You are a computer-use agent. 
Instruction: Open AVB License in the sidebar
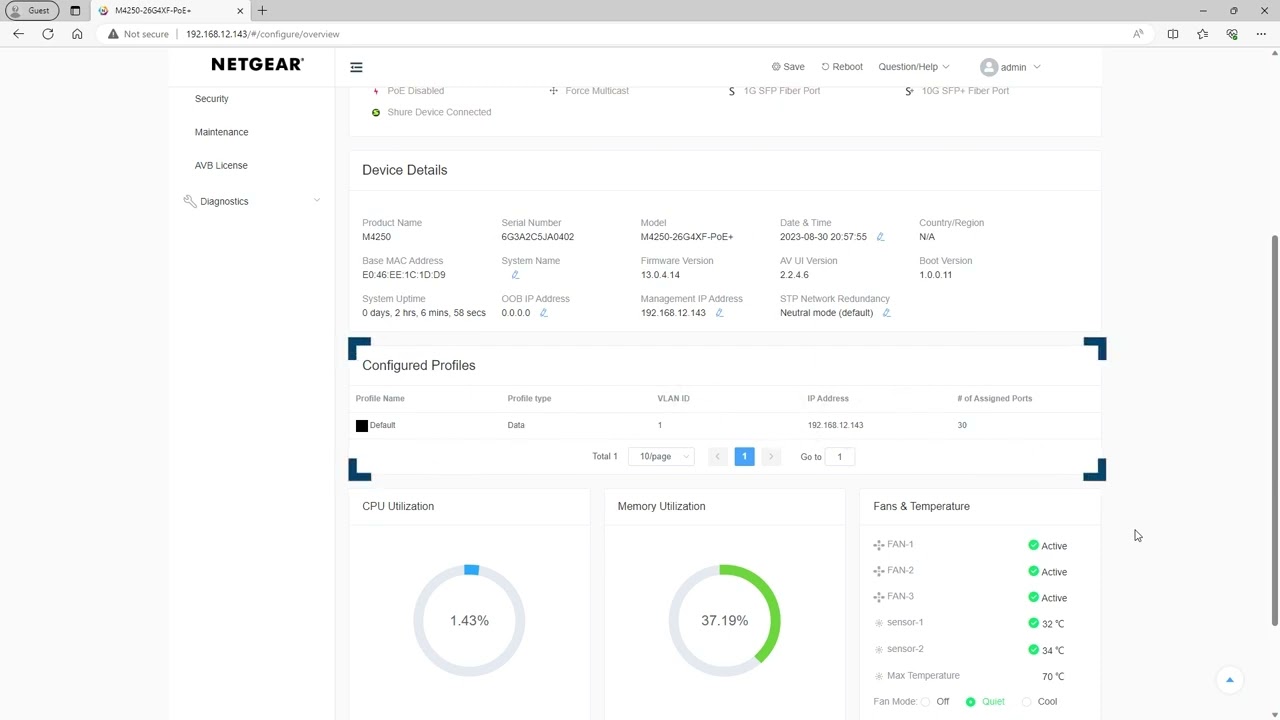221,165
